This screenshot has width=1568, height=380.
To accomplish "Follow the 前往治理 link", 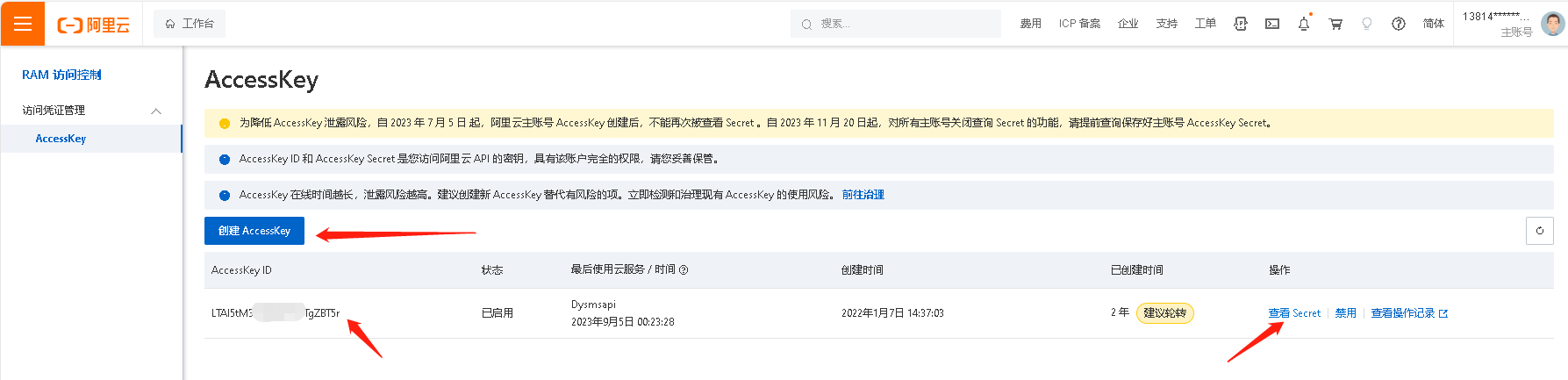I will coord(863,195).
